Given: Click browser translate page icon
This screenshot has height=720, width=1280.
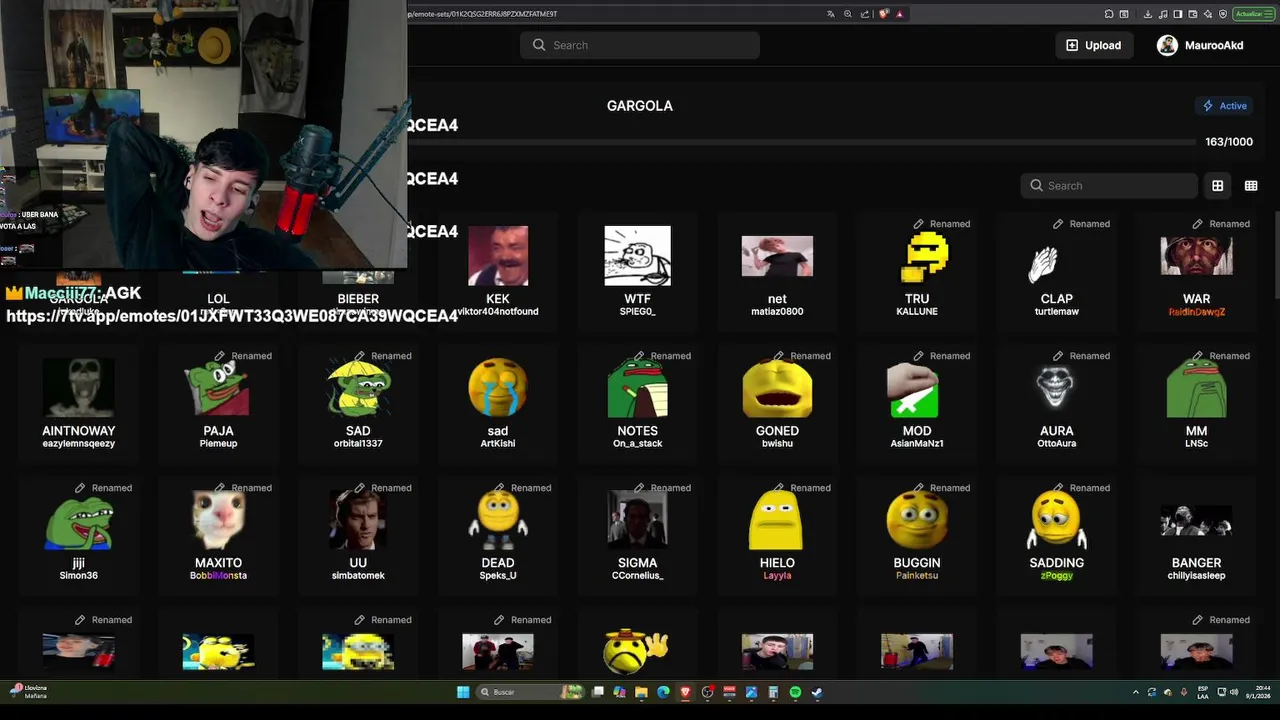Looking at the screenshot, I should click(831, 14).
